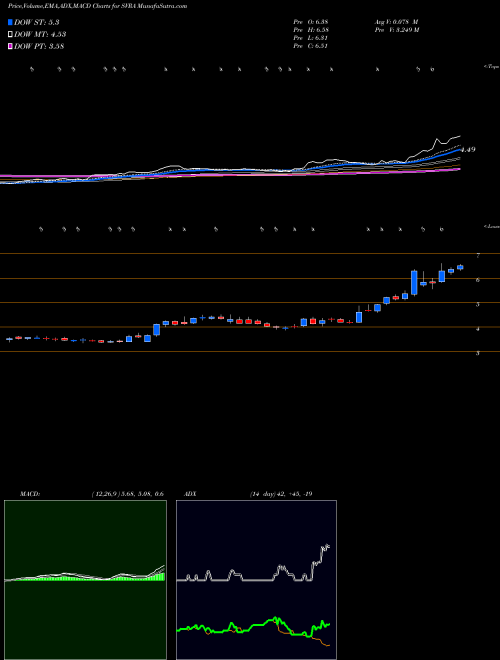Viewport: 500px width, 660px height.
Task: Click the MACD panel title
Action: tap(29, 494)
